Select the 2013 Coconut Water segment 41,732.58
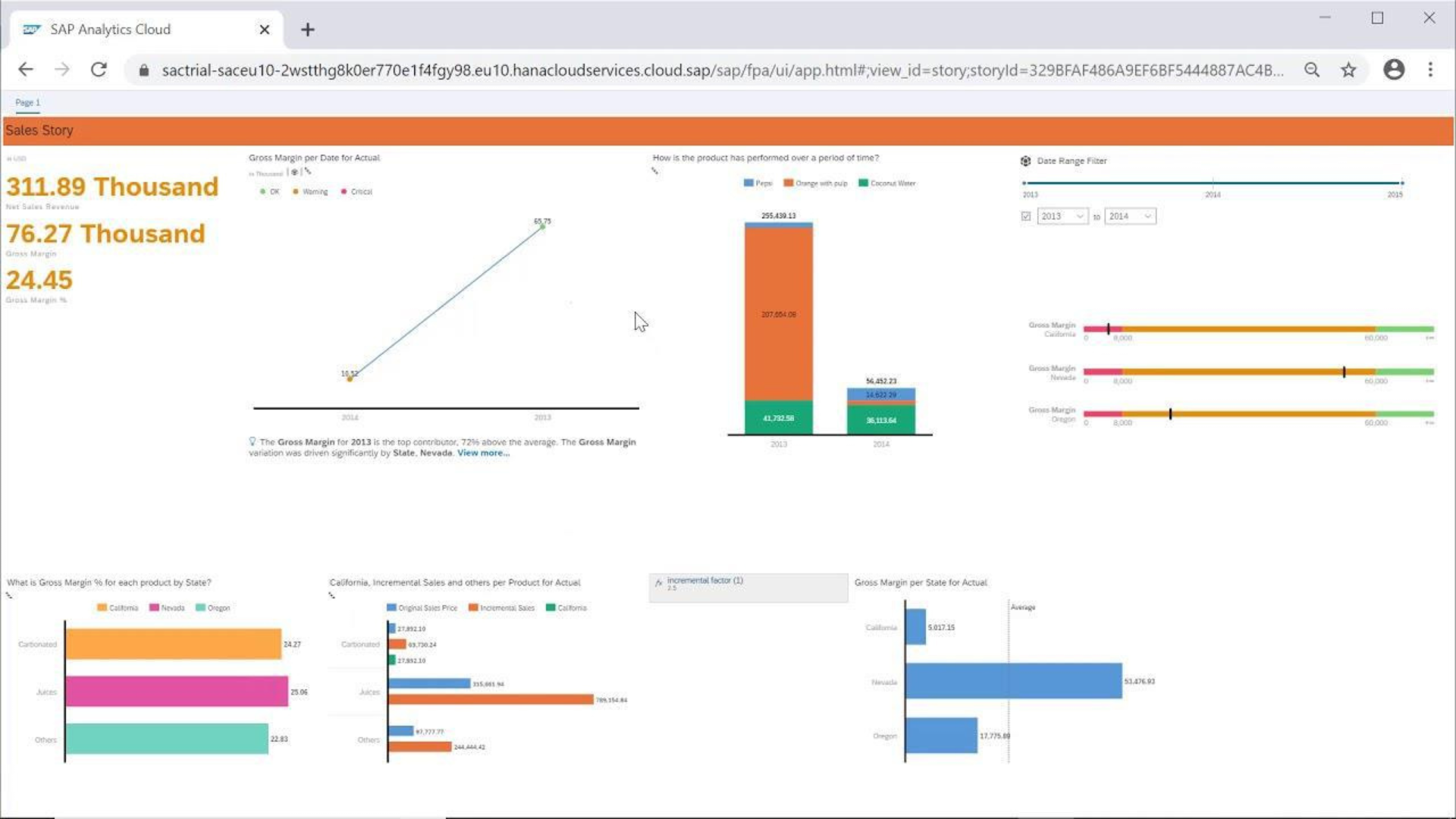The height and width of the screenshot is (819, 1456). tap(779, 418)
